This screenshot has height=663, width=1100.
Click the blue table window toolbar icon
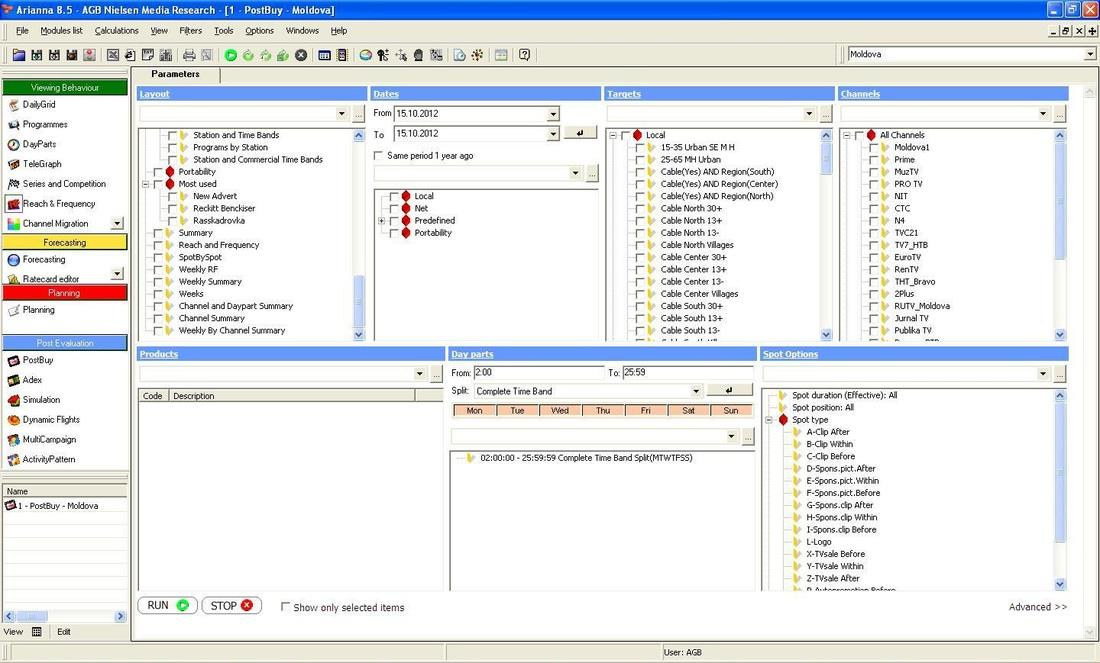(x=324, y=55)
